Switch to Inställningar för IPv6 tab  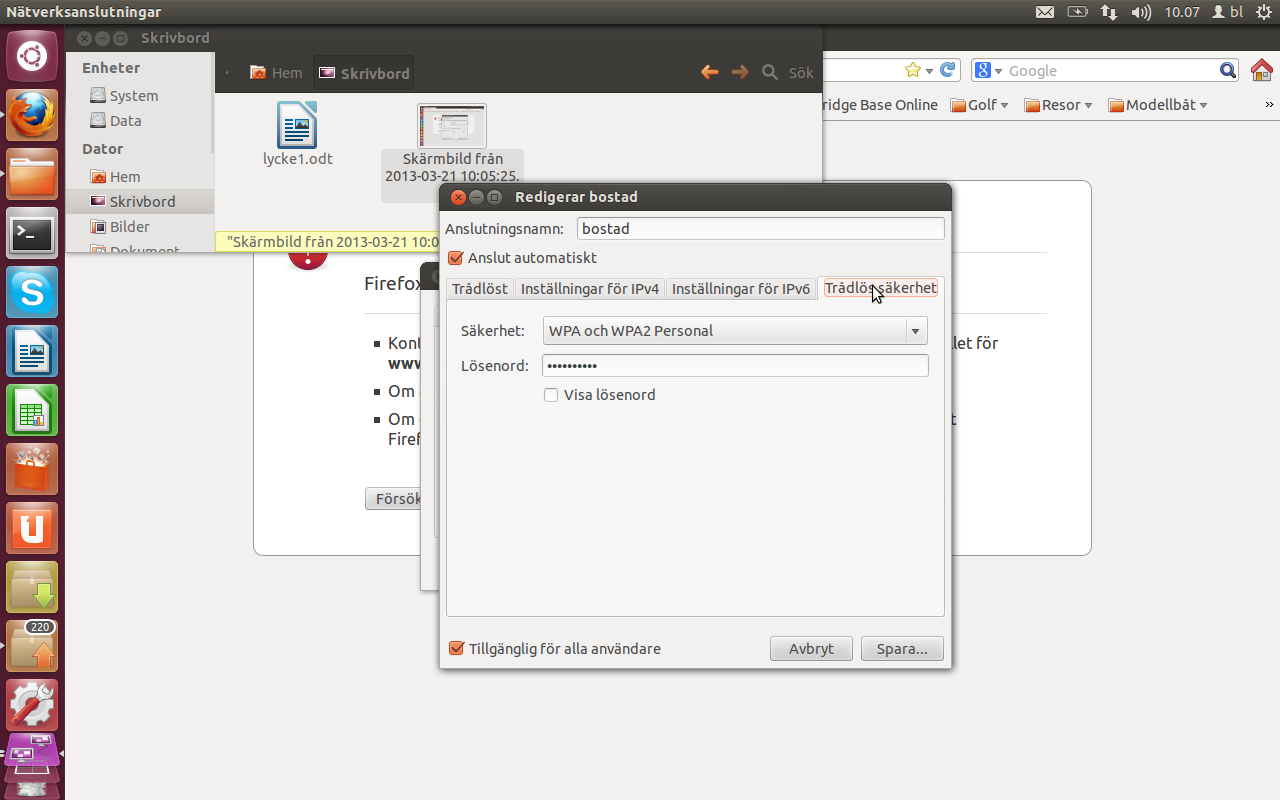[741, 289]
